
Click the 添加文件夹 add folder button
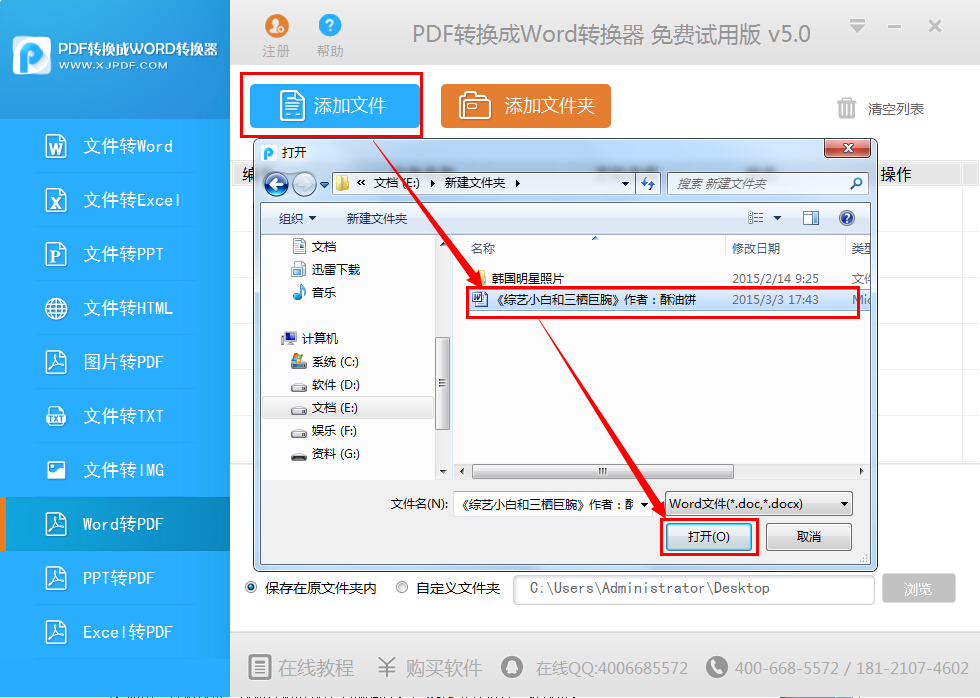pyautogui.click(x=526, y=106)
